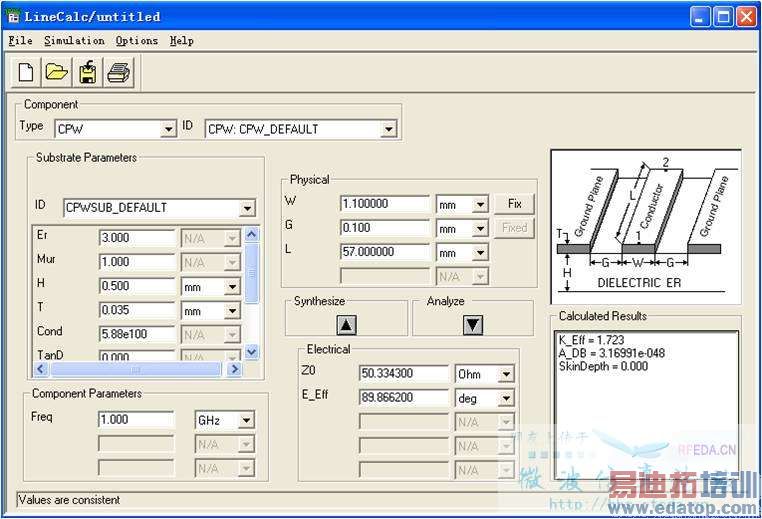The width and height of the screenshot is (762, 519).
Task: Click the Z0 value field 50.334300
Action: pos(404,374)
